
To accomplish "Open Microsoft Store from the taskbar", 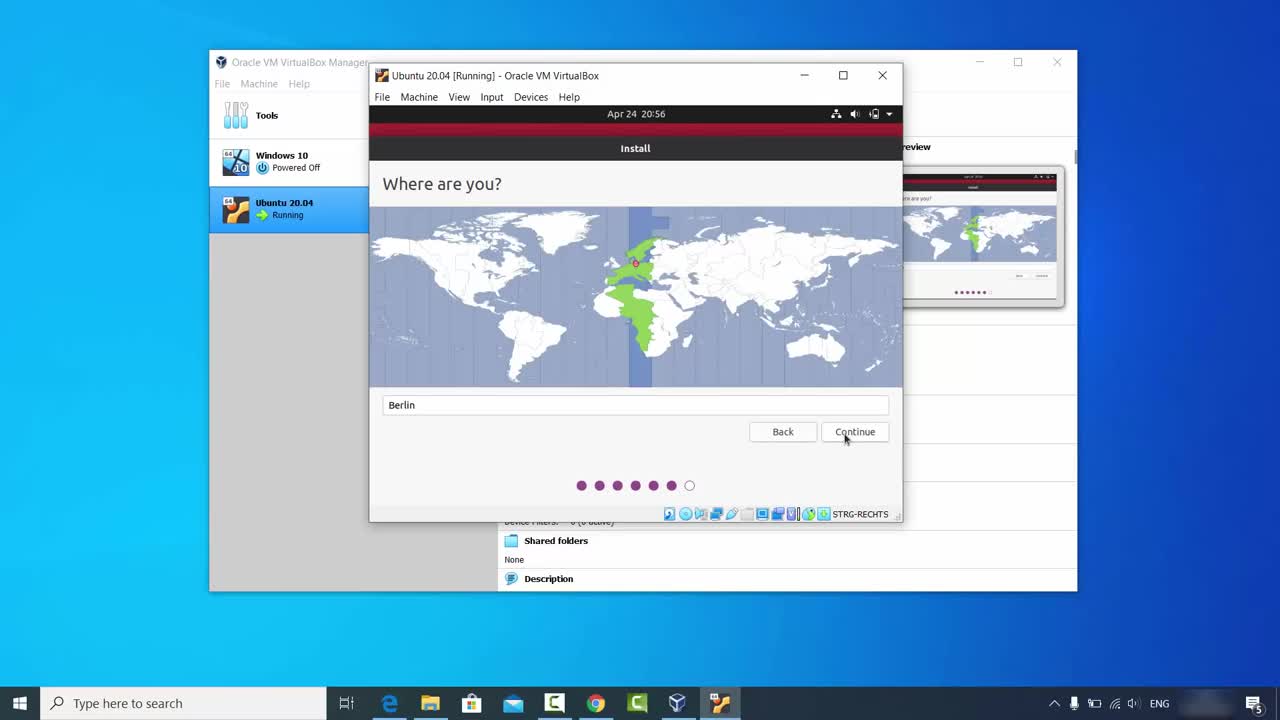I will (471, 703).
